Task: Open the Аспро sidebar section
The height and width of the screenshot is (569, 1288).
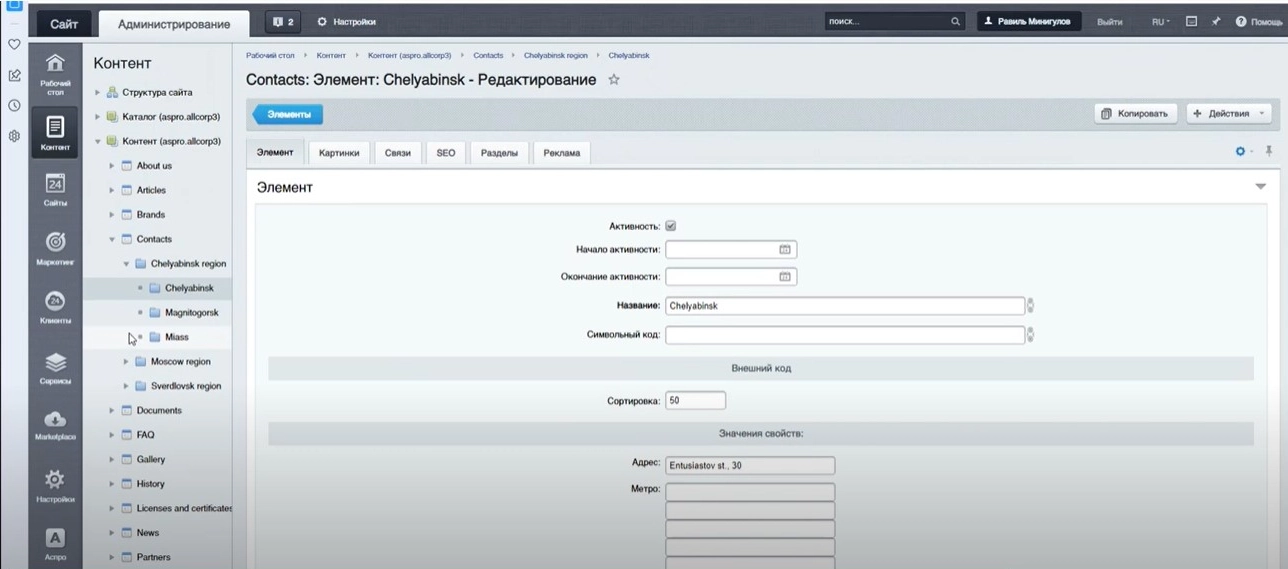Action: click(x=55, y=543)
